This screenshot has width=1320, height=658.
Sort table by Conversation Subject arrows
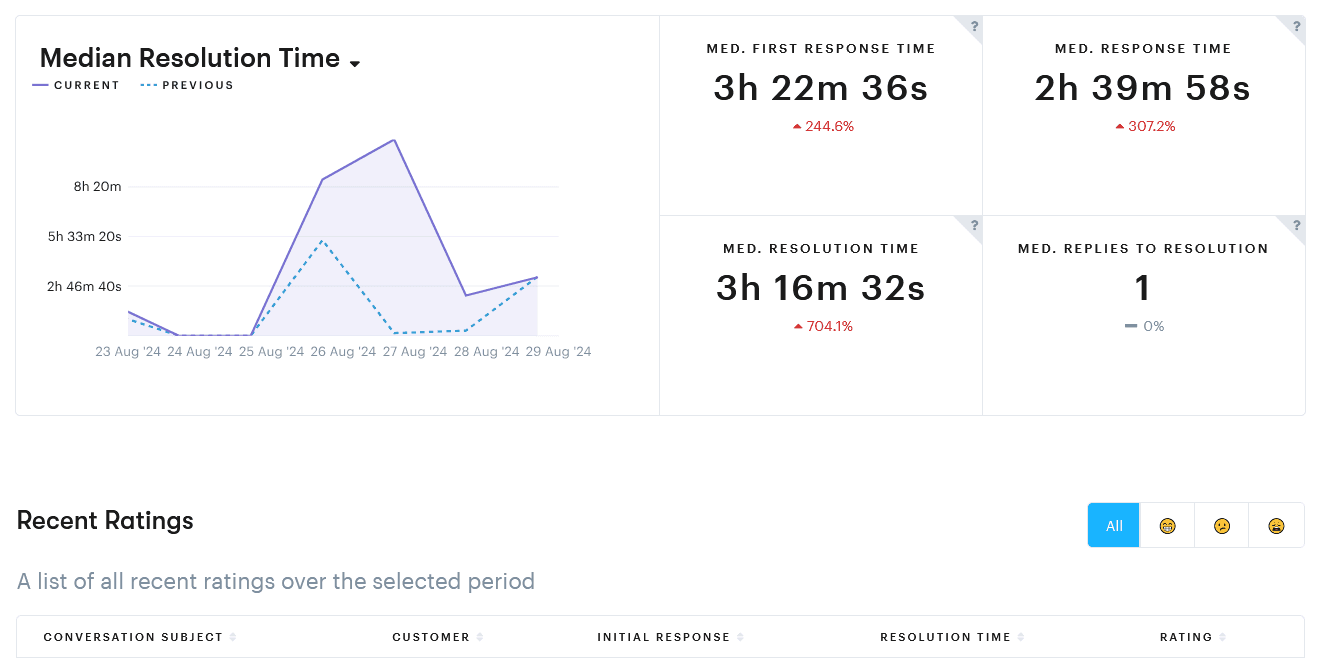point(233,637)
